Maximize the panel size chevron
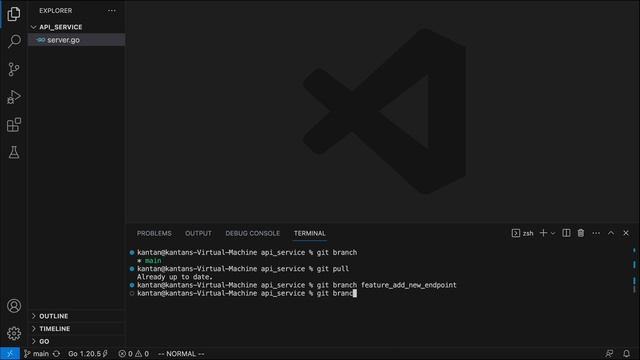 611,233
